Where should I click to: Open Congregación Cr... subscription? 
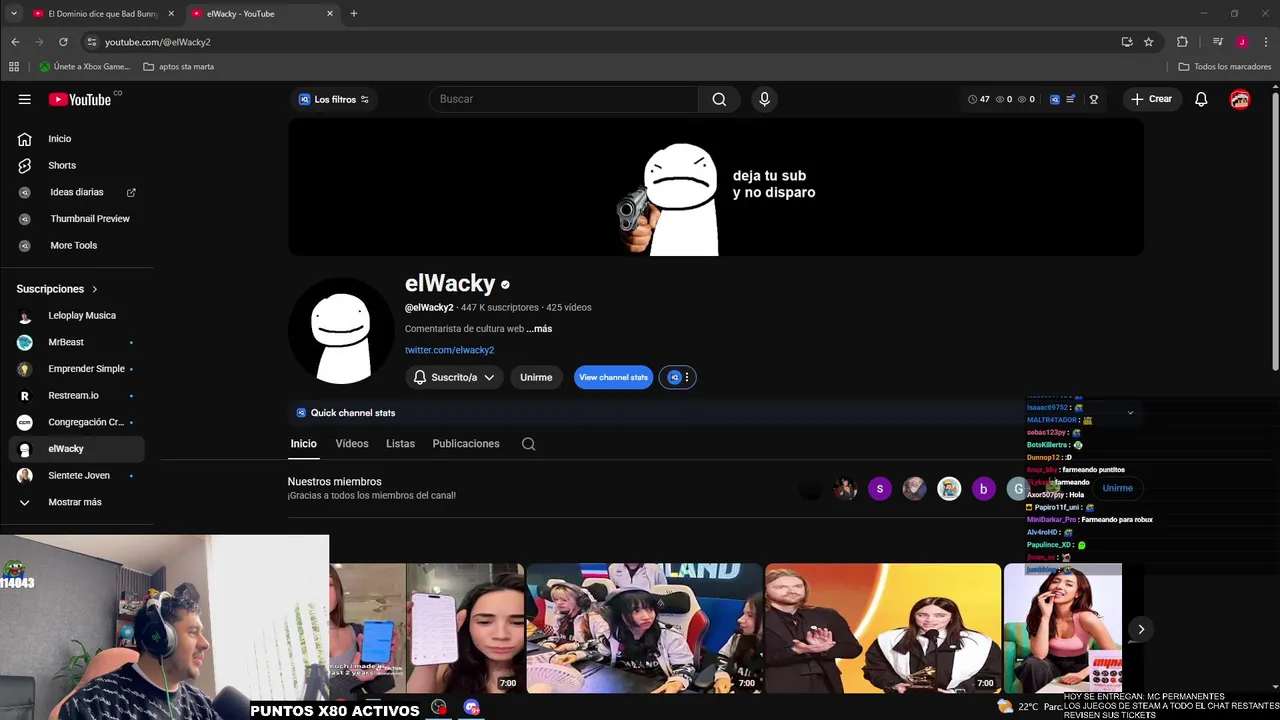point(76,422)
